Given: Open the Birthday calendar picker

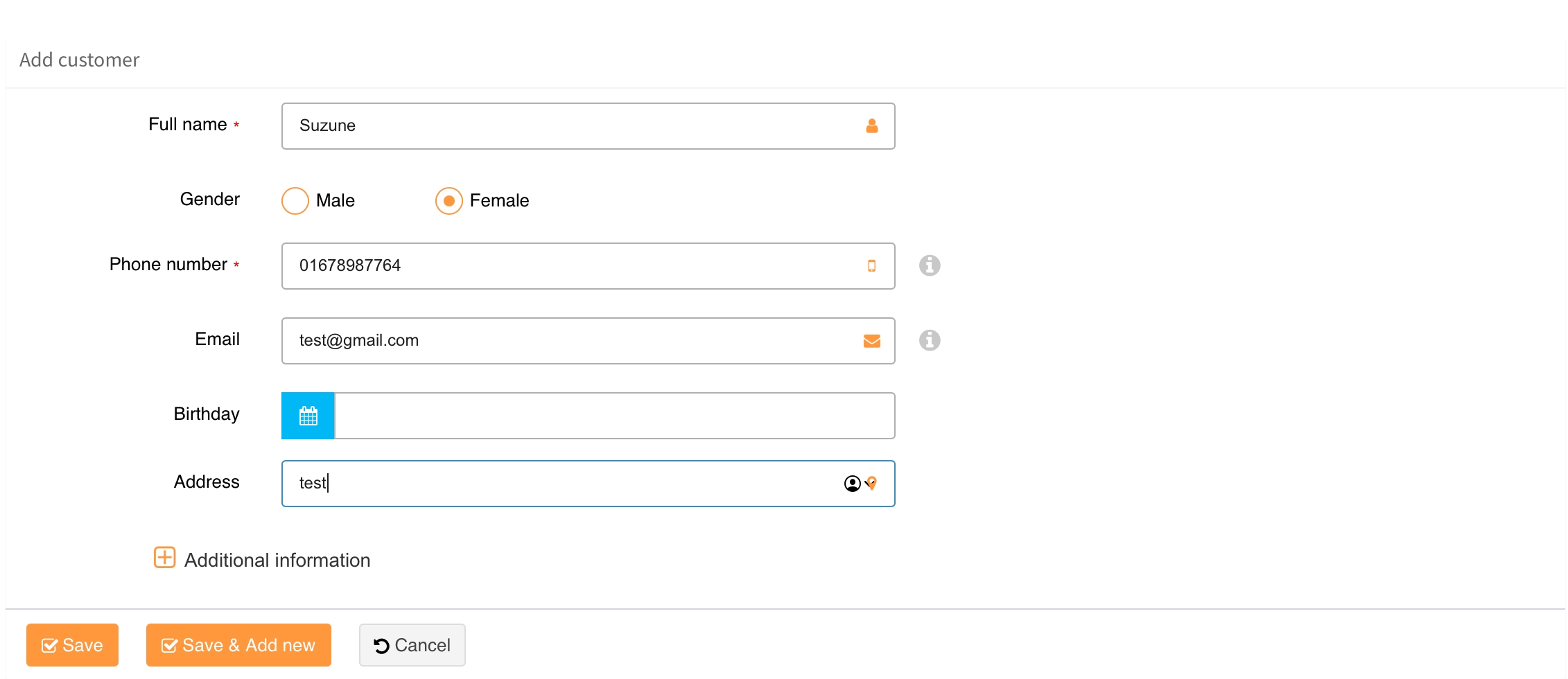Looking at the screenshot, I should pos(308,416).
